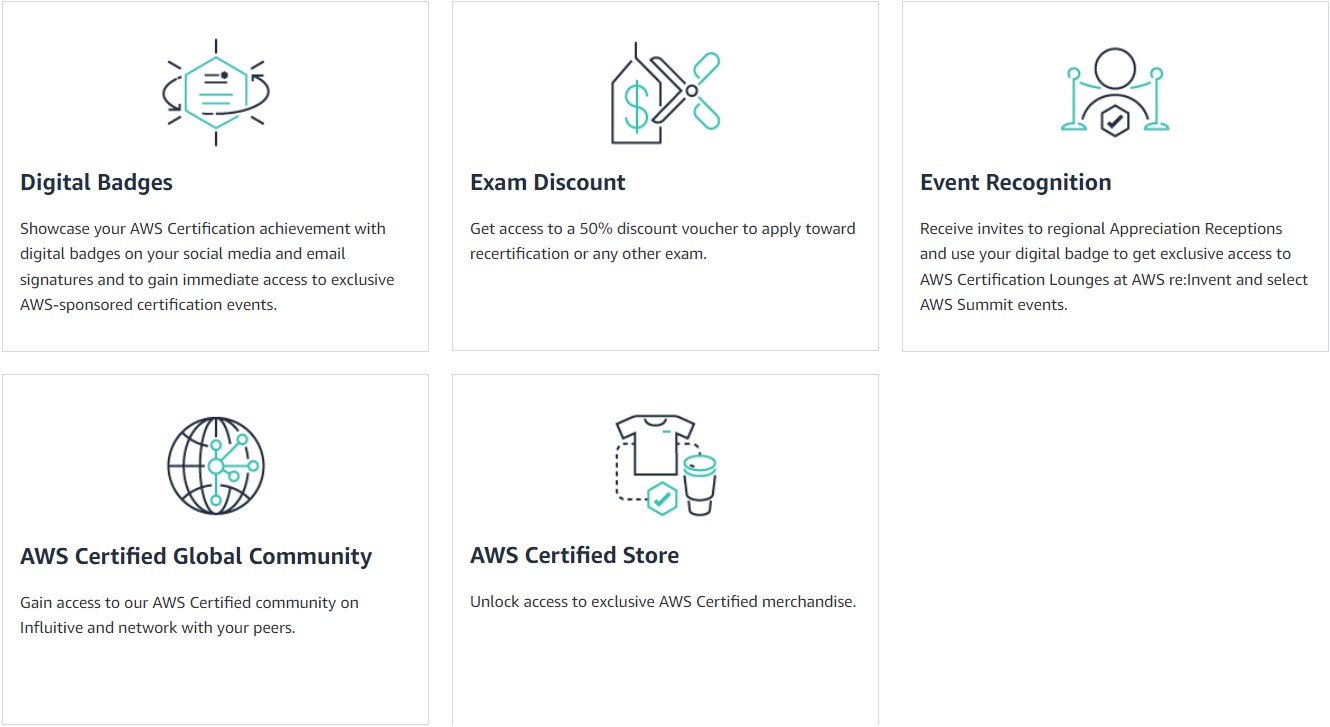Click the network node graphic on the globe icon
1330x727 pixels.
coord(220,467)
